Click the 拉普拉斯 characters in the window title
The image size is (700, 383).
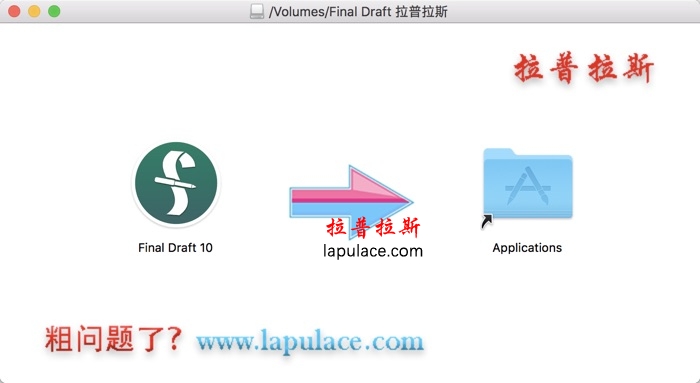[x=421, y=12]
